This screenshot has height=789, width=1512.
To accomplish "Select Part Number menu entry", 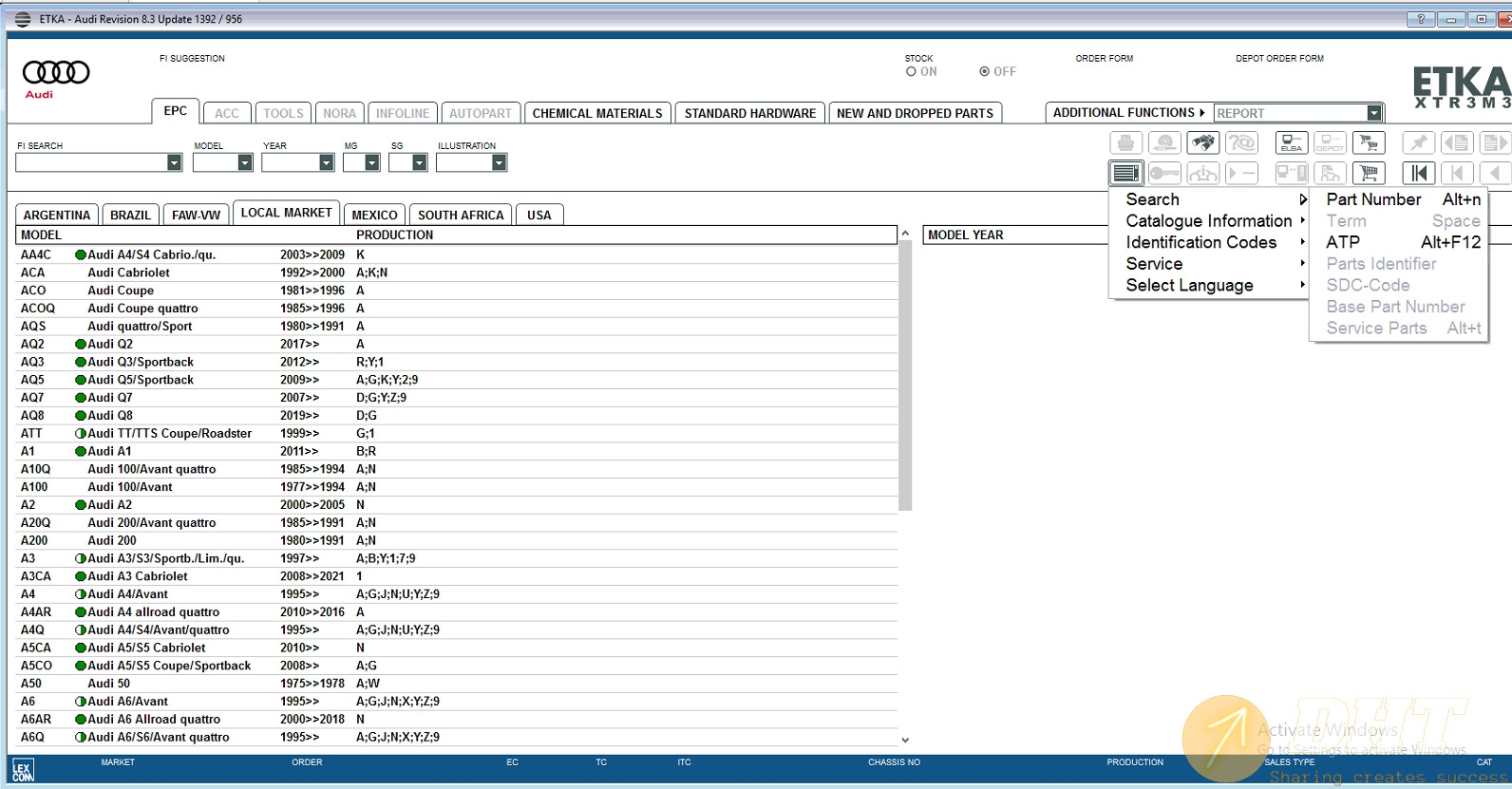I will tap(1400, 199).
